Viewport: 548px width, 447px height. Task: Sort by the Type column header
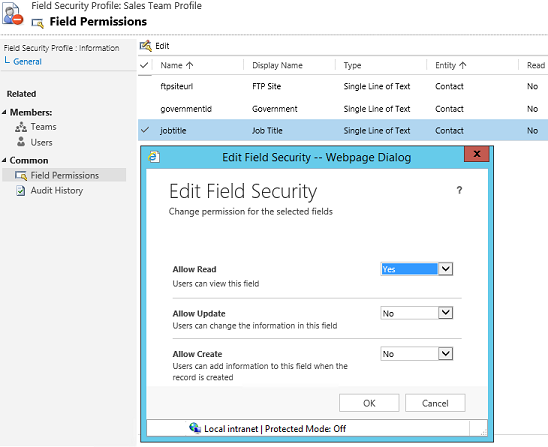[x=352, y=65]
